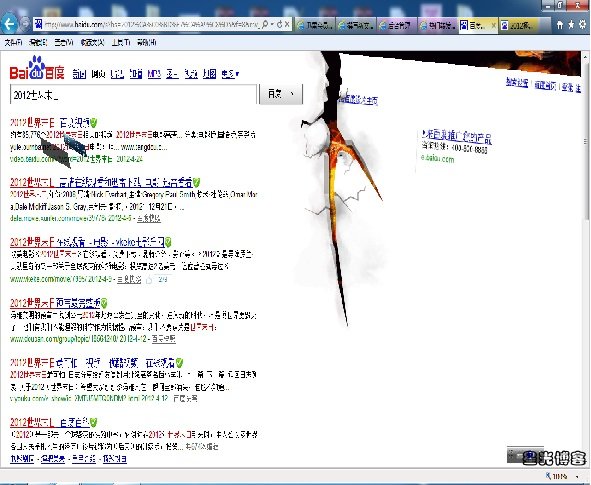Open the 百度首页 link at top right
Image resolution: width=591 pixels, height=485 pixels.
coord(545,85)
